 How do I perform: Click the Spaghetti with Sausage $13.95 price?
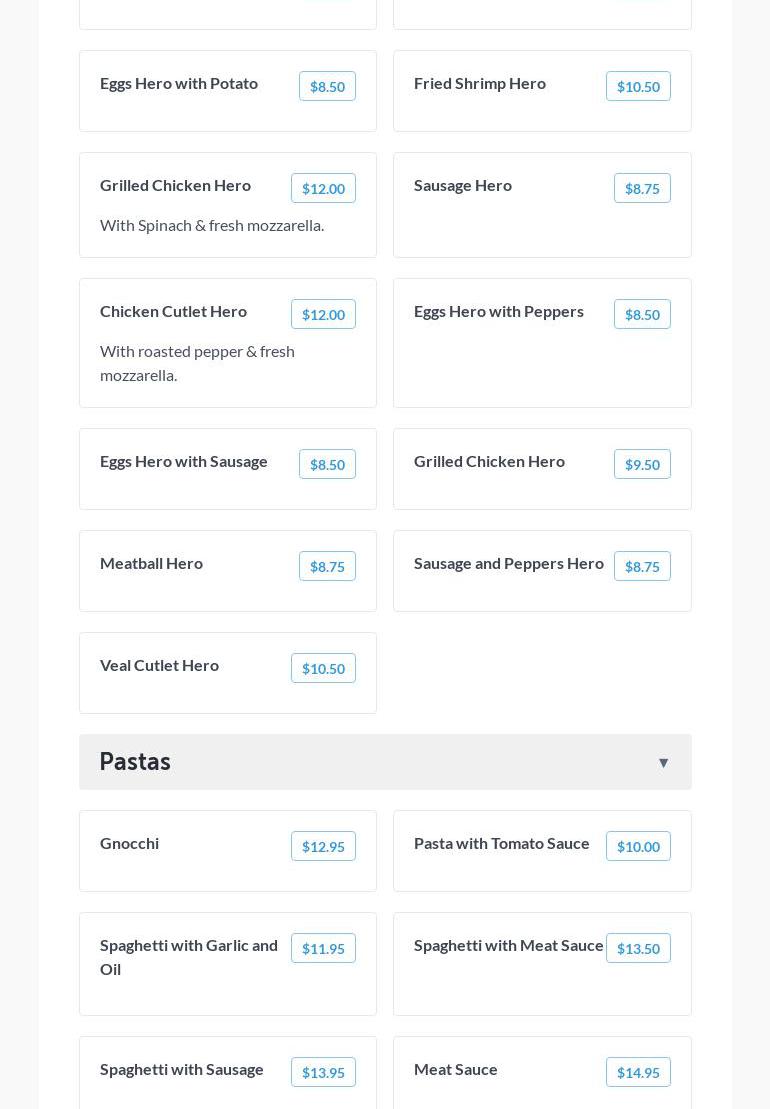tap(323, 1073)
